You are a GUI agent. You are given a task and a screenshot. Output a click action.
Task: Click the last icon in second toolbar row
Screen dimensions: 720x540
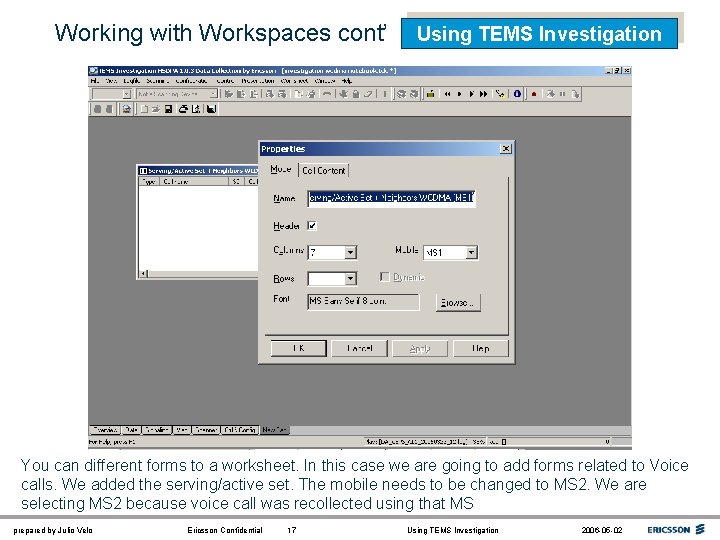coord(211,109)
